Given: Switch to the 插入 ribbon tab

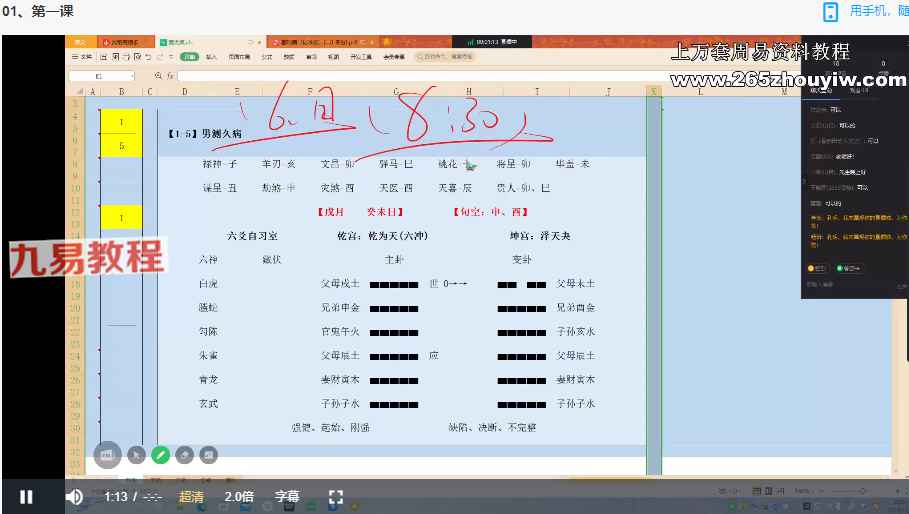Looking at the screenshot, I should click(x=211, y=57).
